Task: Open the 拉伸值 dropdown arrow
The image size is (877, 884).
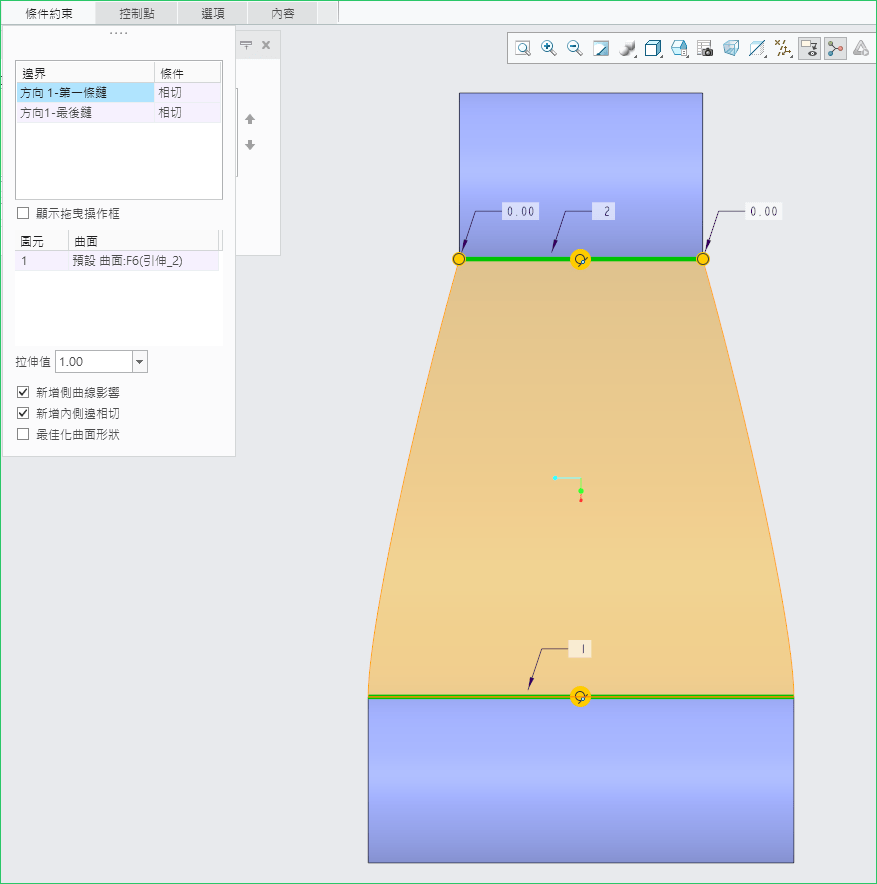Action: [139, 362]
